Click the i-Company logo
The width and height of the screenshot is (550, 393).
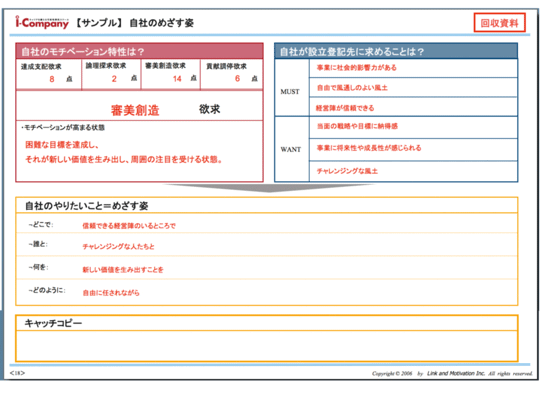coord(42,22)
